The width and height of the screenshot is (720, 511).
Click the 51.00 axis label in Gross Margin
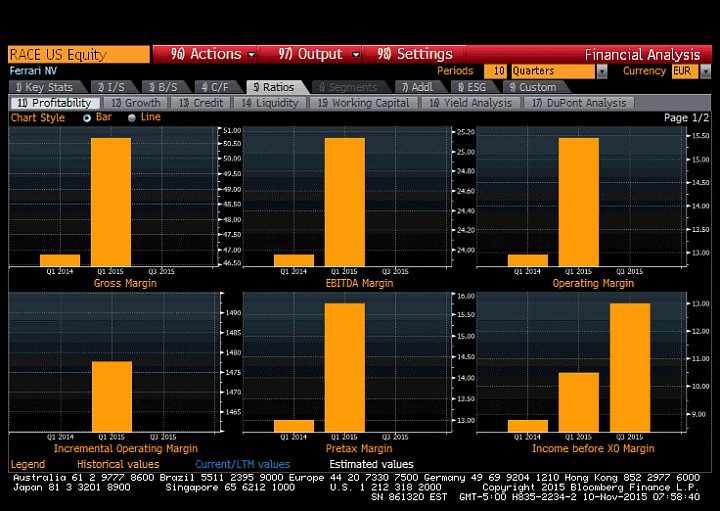coord(232,130)
